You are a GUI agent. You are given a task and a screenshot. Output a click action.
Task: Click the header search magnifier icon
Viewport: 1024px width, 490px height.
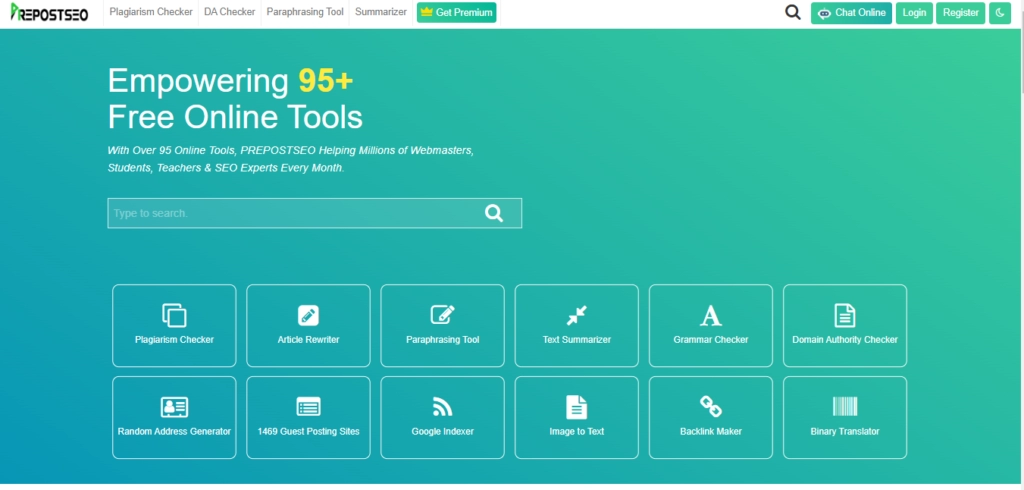click(793, 13)
